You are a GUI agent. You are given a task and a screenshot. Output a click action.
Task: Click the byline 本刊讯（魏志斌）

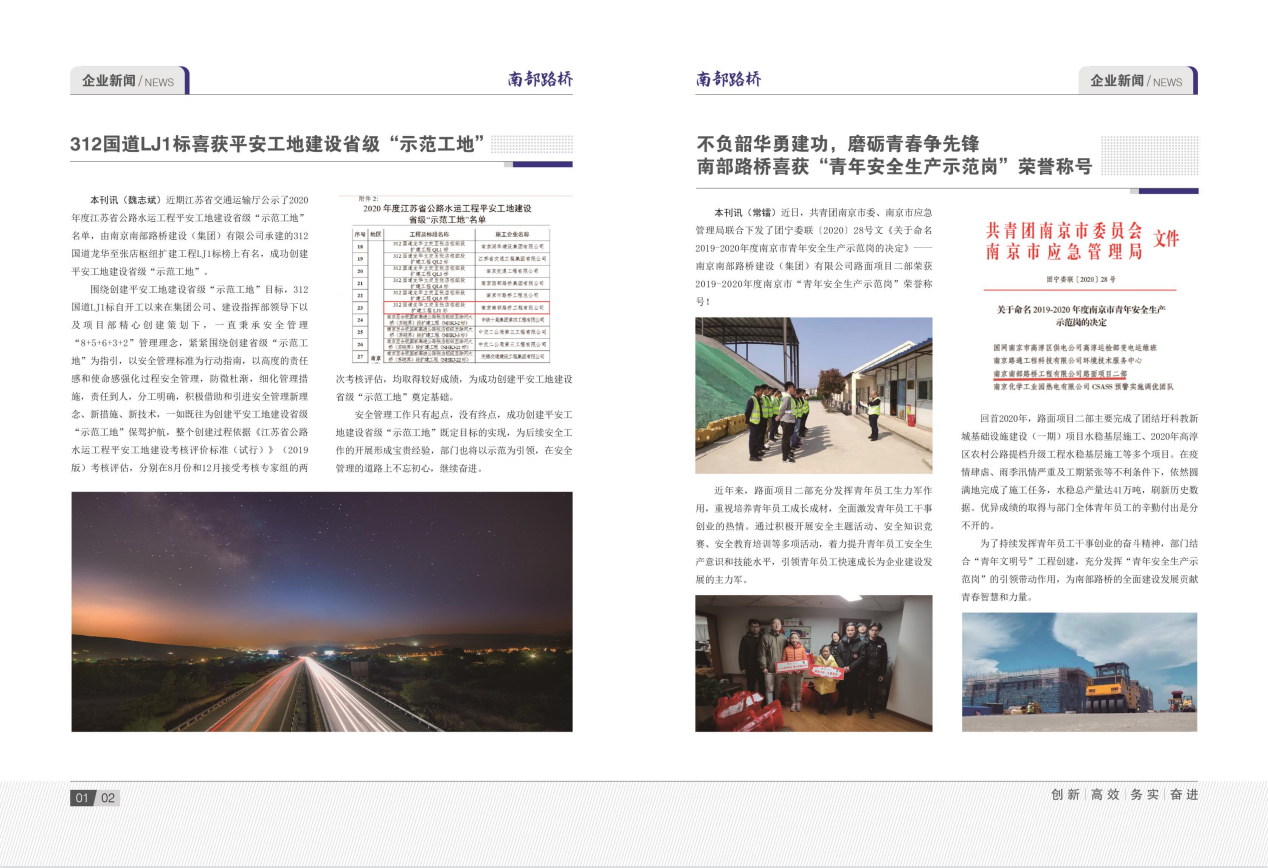click(x=126, y=201)
